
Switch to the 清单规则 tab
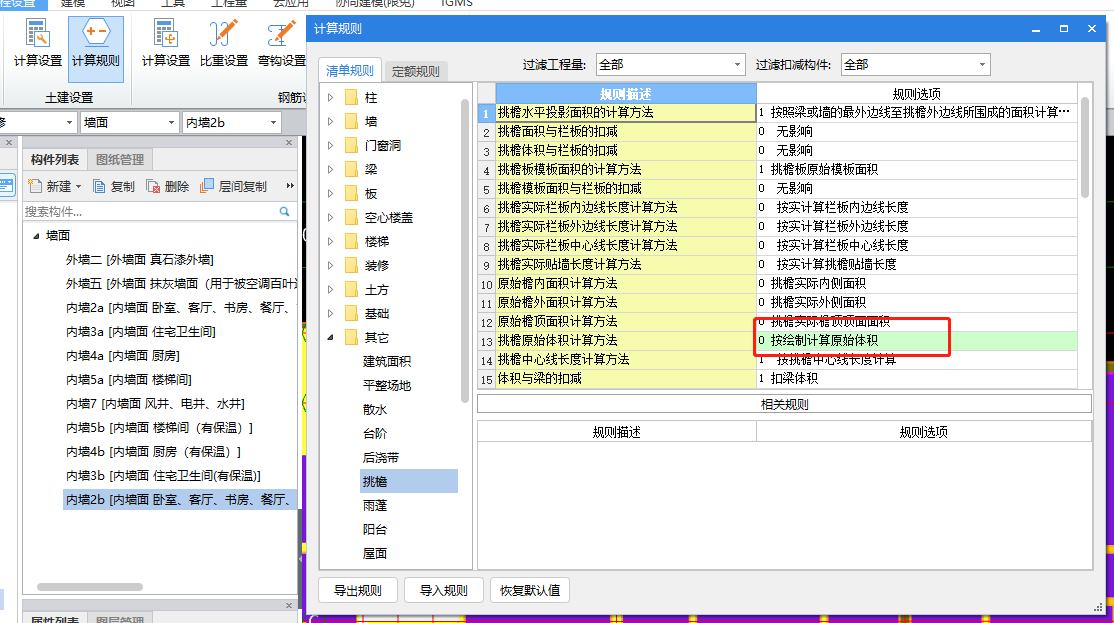pyautogui.click(x=350, y=70)
